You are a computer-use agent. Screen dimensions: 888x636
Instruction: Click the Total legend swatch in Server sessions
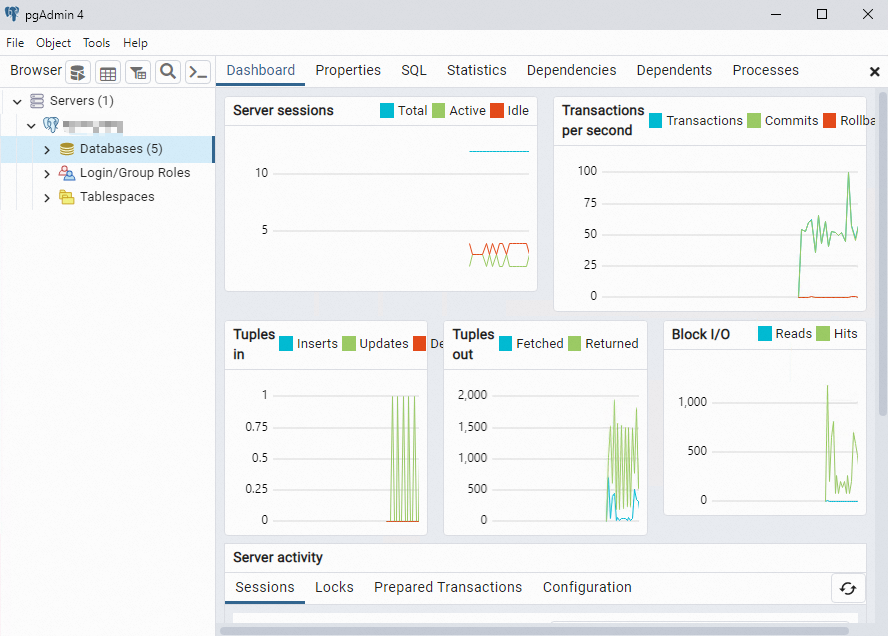click(387, 110)
